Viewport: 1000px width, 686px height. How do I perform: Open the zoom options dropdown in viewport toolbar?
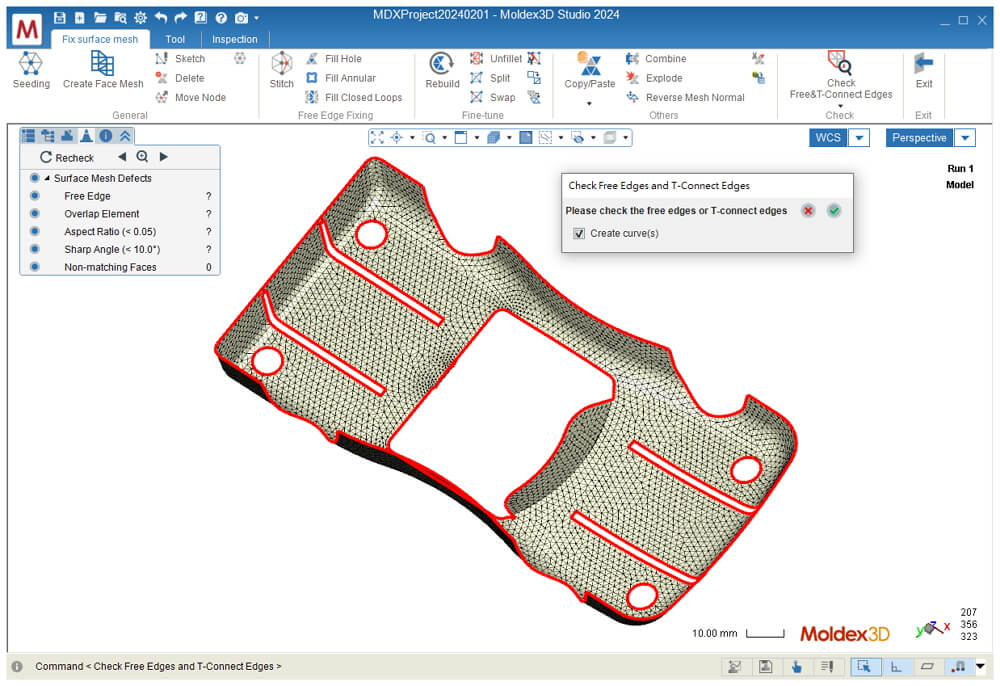click(x=445, y=138)
